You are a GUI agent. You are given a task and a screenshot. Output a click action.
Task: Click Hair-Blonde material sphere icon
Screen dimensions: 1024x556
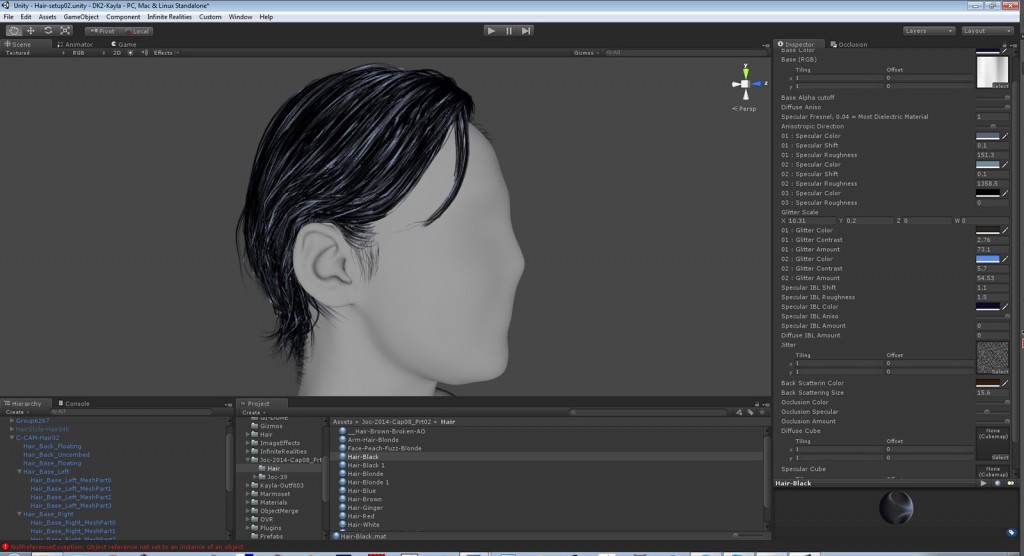coord(342,474)
